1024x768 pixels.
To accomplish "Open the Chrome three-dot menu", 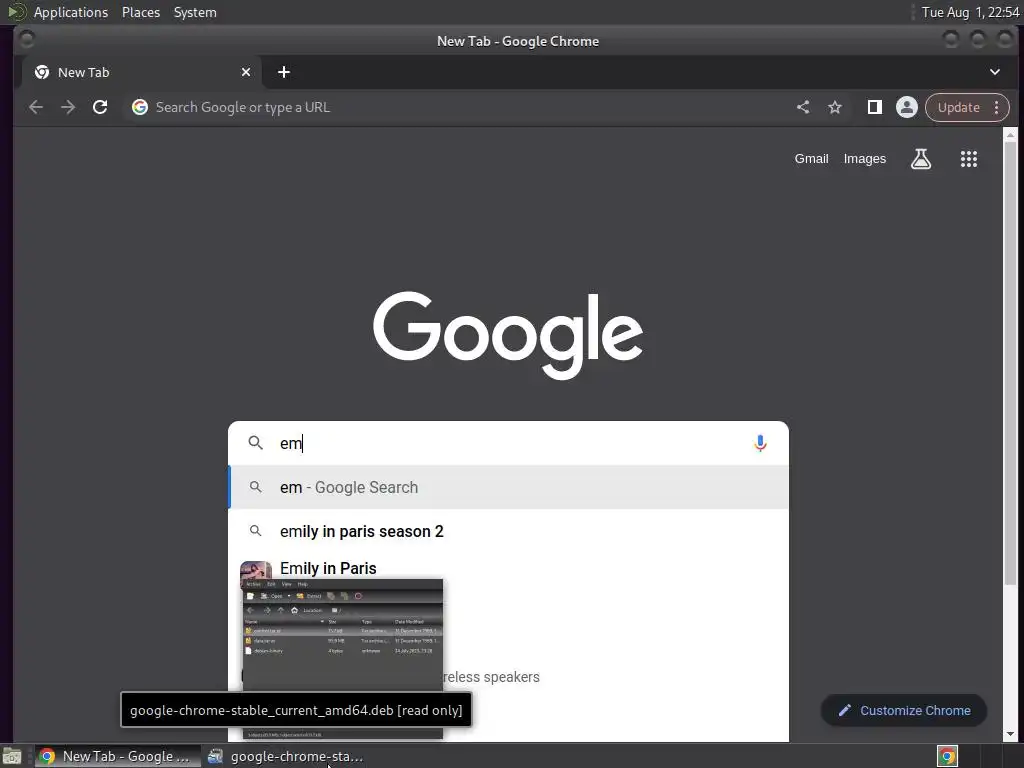I will point(997,107).
